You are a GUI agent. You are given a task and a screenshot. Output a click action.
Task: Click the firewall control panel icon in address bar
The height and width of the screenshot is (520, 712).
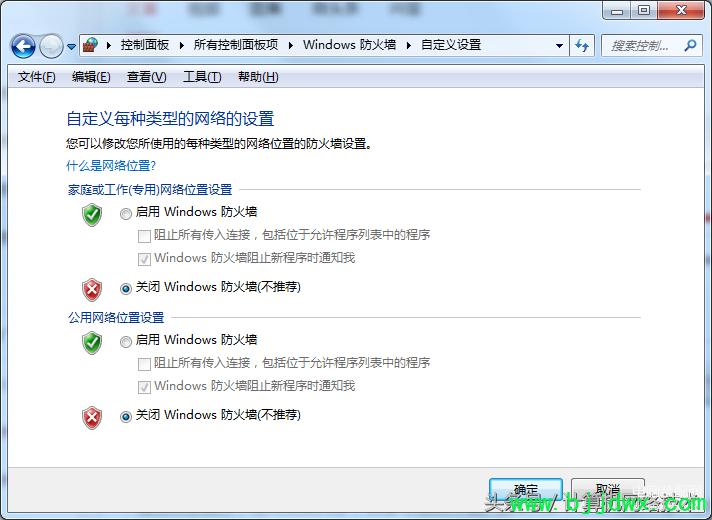click(x=91, y=45)
